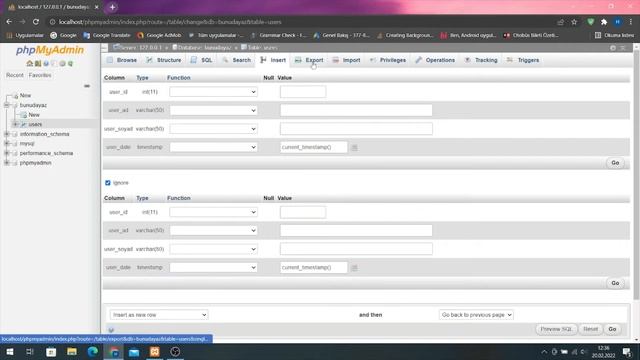Open function dropdown for first user_id
This screenshot has height=360, width=640.
213,92
